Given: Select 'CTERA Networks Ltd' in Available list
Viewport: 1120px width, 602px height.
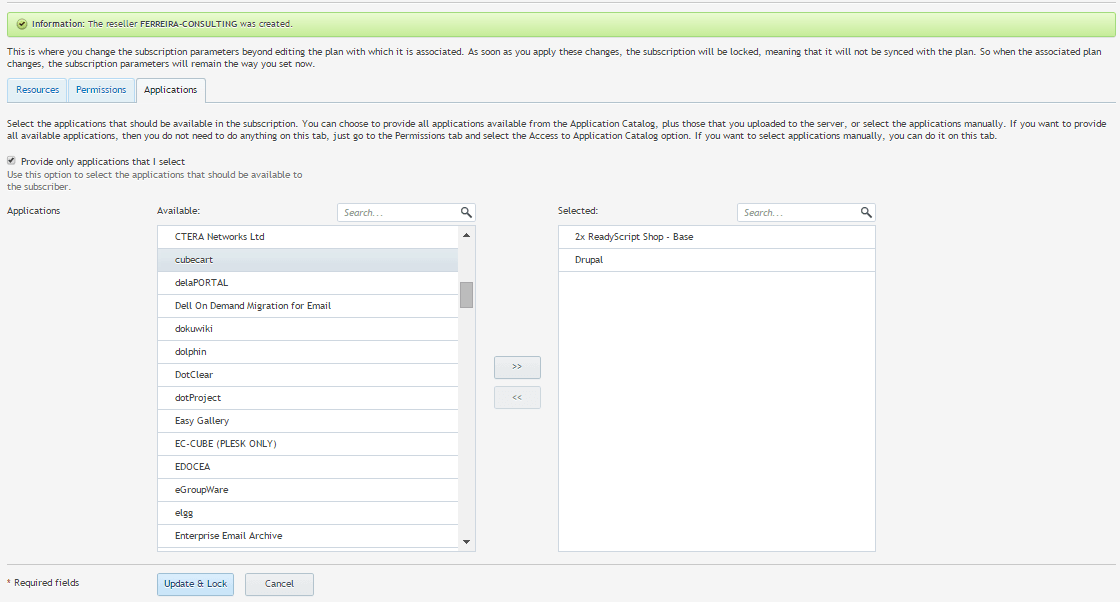Looking at the screenshot, I should [308, 237].
